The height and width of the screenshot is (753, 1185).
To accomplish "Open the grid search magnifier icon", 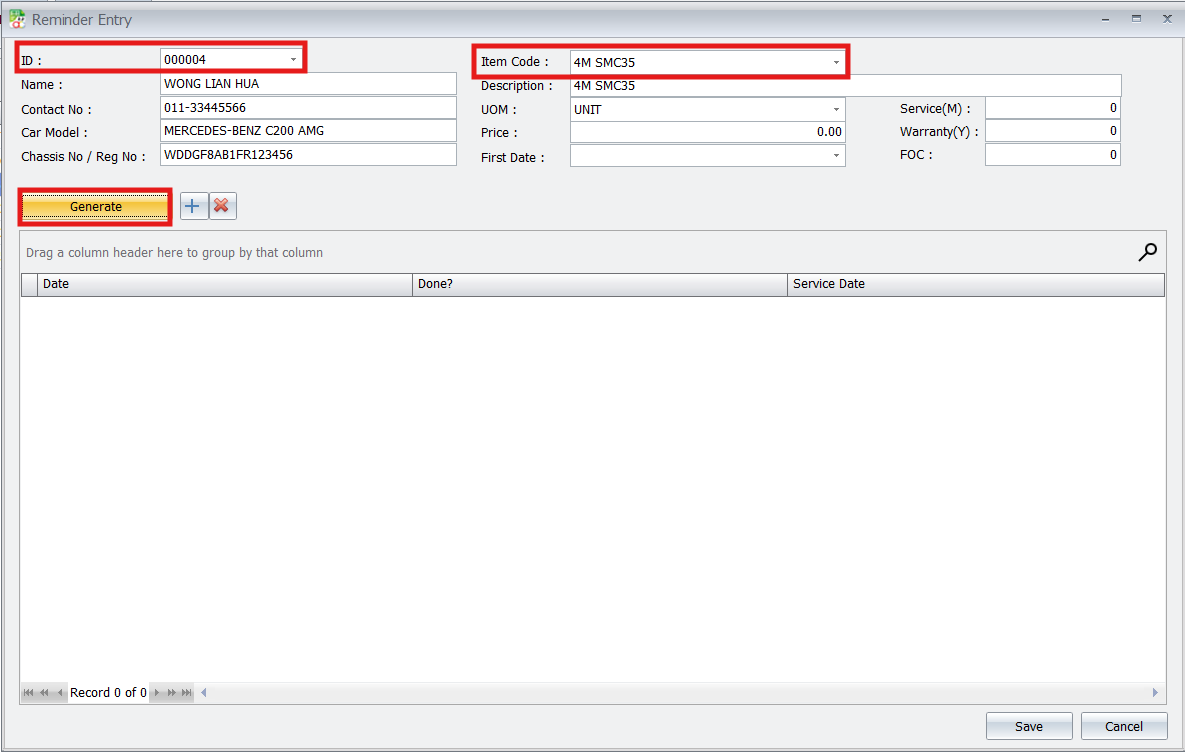I will pyautogui.click(x=1148, y=252).
